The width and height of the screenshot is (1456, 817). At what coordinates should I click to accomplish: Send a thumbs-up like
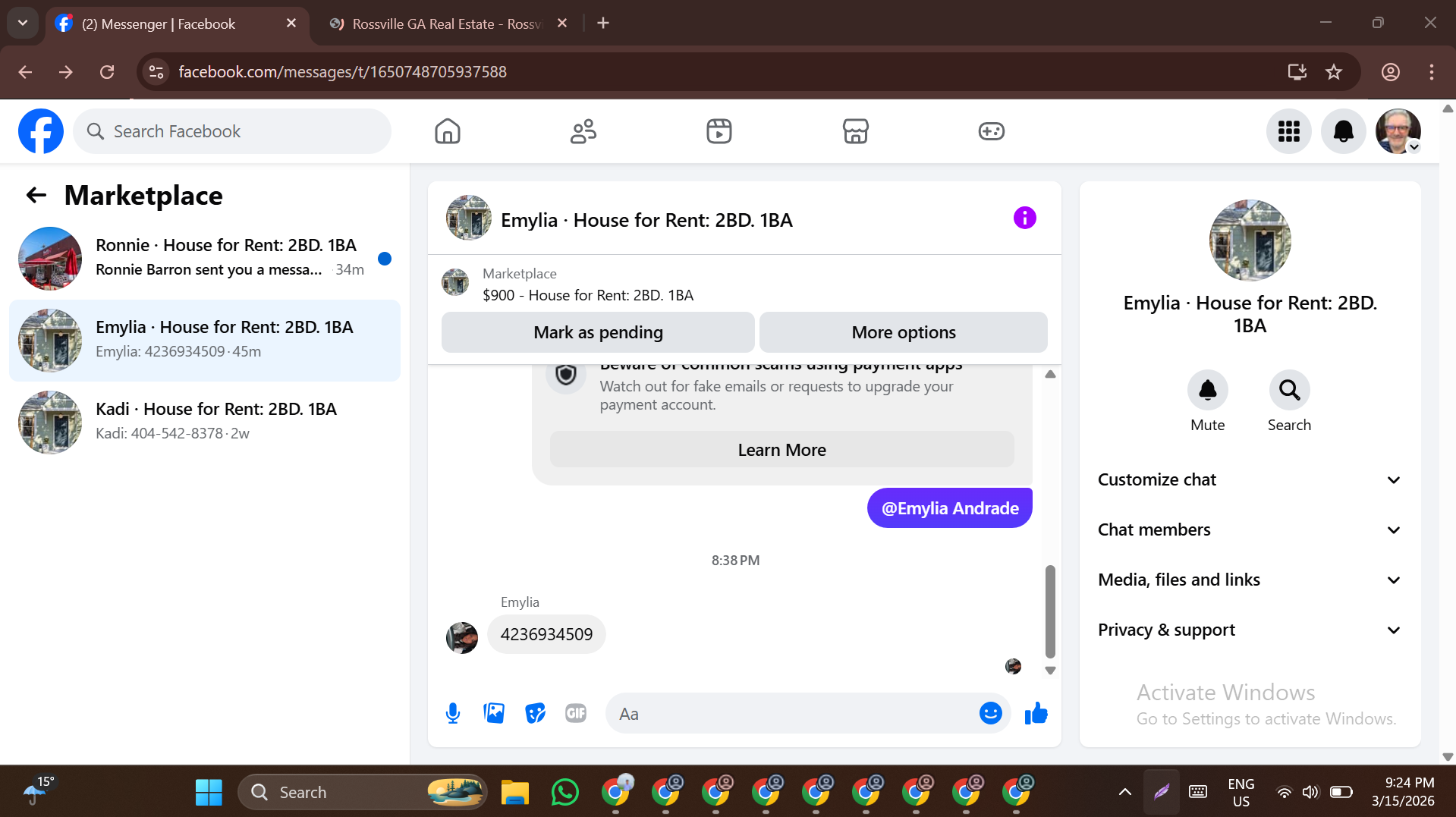[1036, 713]
